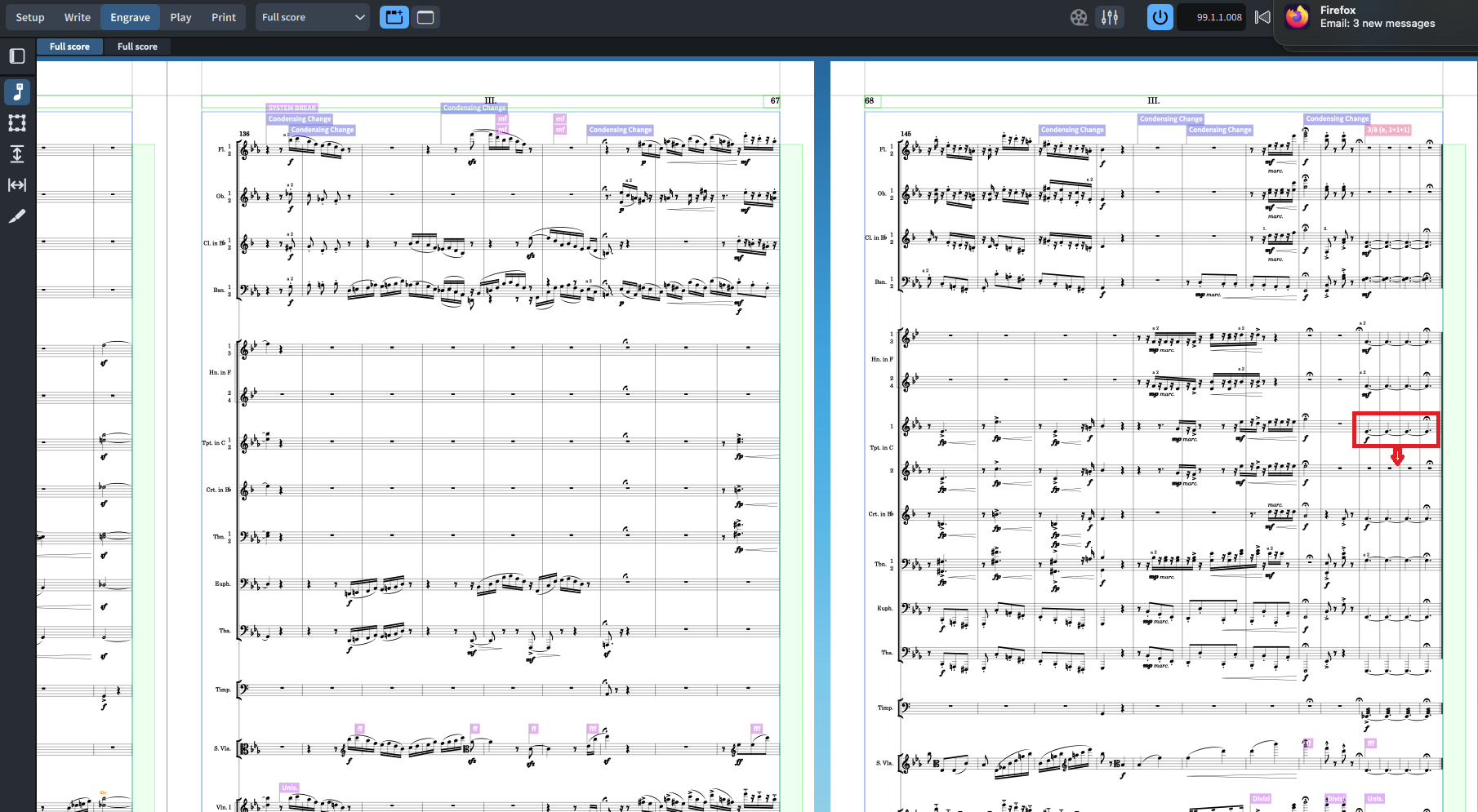Screen dimensions: 1478x812
Task: Select the highlighted Full score document tab
Action: point(69,47)
